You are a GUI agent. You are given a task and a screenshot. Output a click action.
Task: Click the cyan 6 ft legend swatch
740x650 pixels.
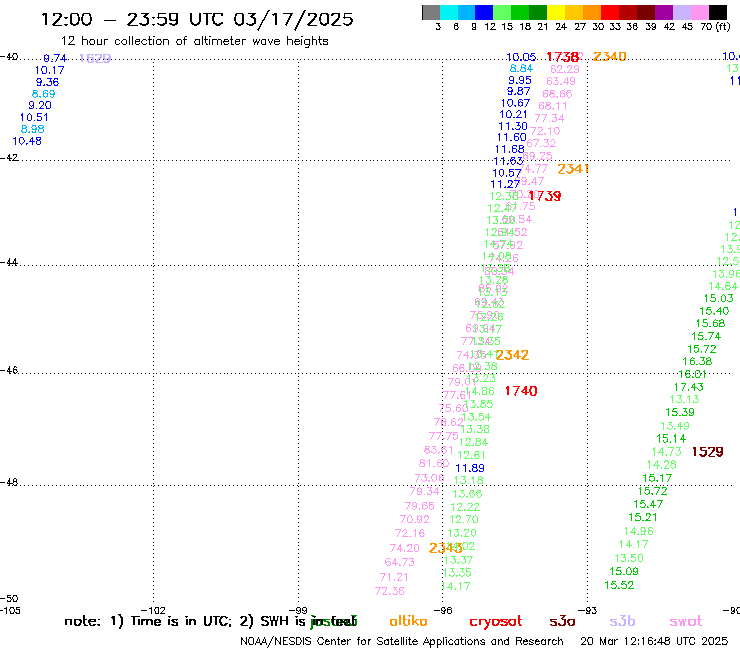click(x=448, y=12)
